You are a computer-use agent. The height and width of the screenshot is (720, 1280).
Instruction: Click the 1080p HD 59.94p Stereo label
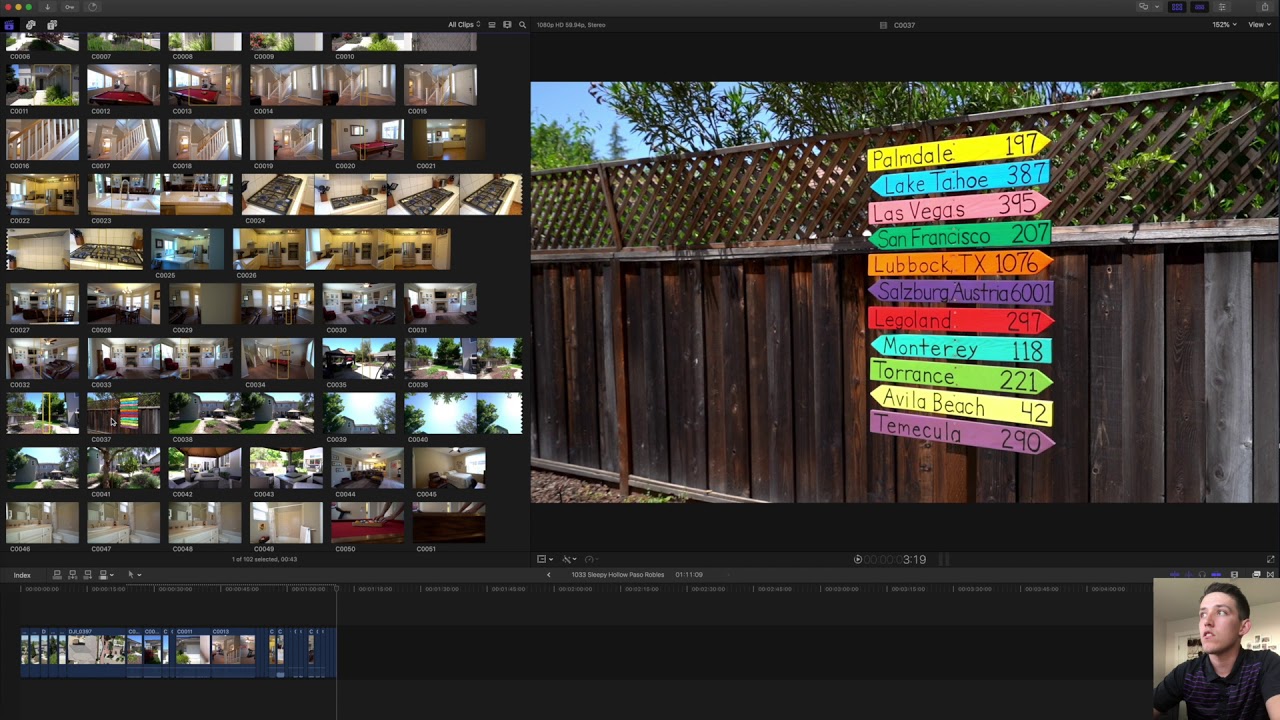pos(571,25)
